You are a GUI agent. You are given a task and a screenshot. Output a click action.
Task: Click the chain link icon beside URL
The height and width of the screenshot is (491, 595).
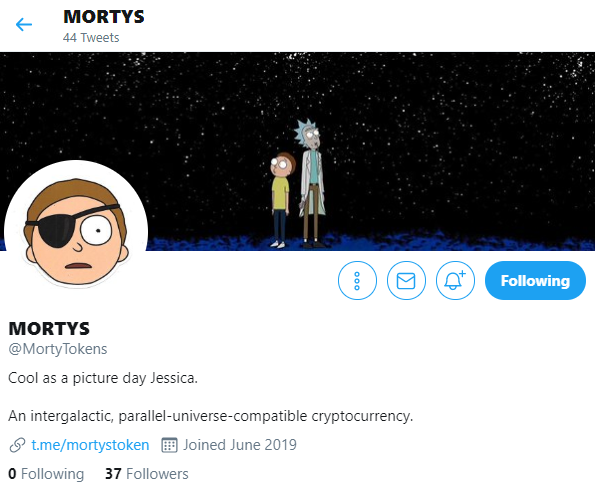coord(17,445)
